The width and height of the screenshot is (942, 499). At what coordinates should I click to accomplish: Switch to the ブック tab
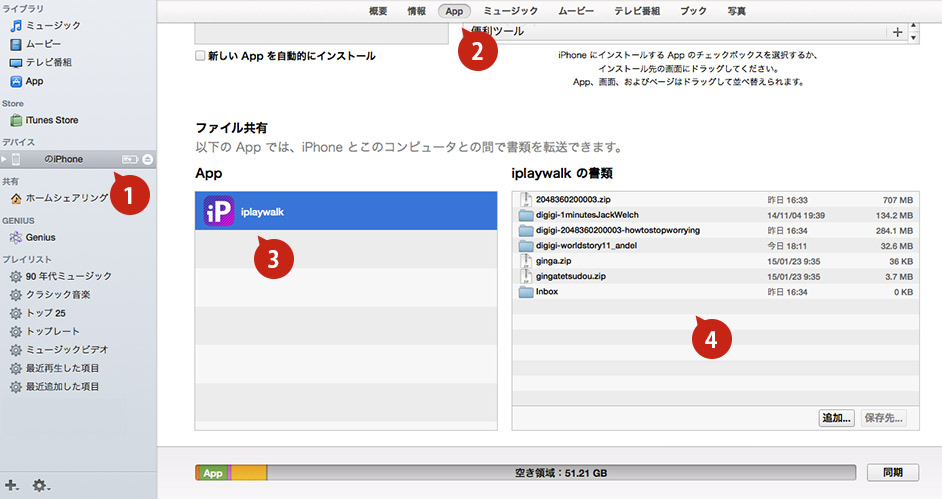(x=693, y=11)
